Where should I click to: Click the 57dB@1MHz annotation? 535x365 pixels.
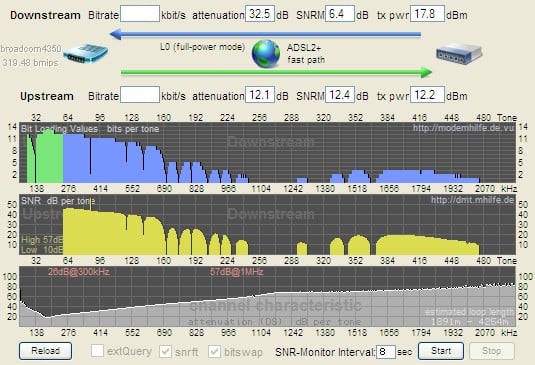click(236, 272)
